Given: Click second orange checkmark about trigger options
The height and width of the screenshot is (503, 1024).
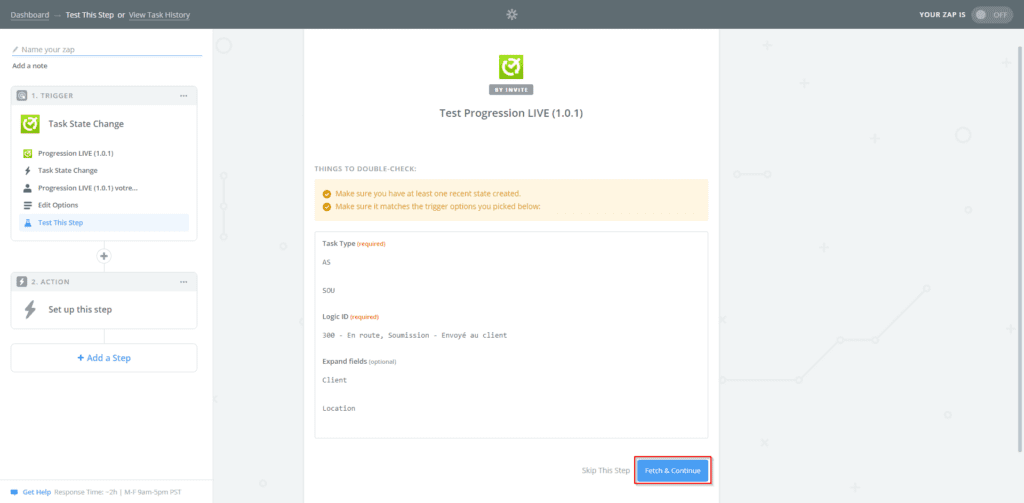Looking at the screenshot, I should coord(327,207).
